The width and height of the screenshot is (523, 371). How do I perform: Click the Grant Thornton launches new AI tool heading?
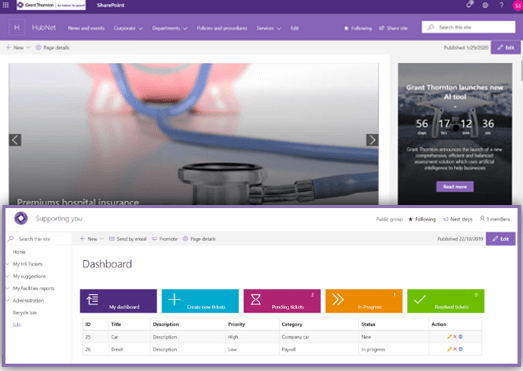tap(455, 92)
